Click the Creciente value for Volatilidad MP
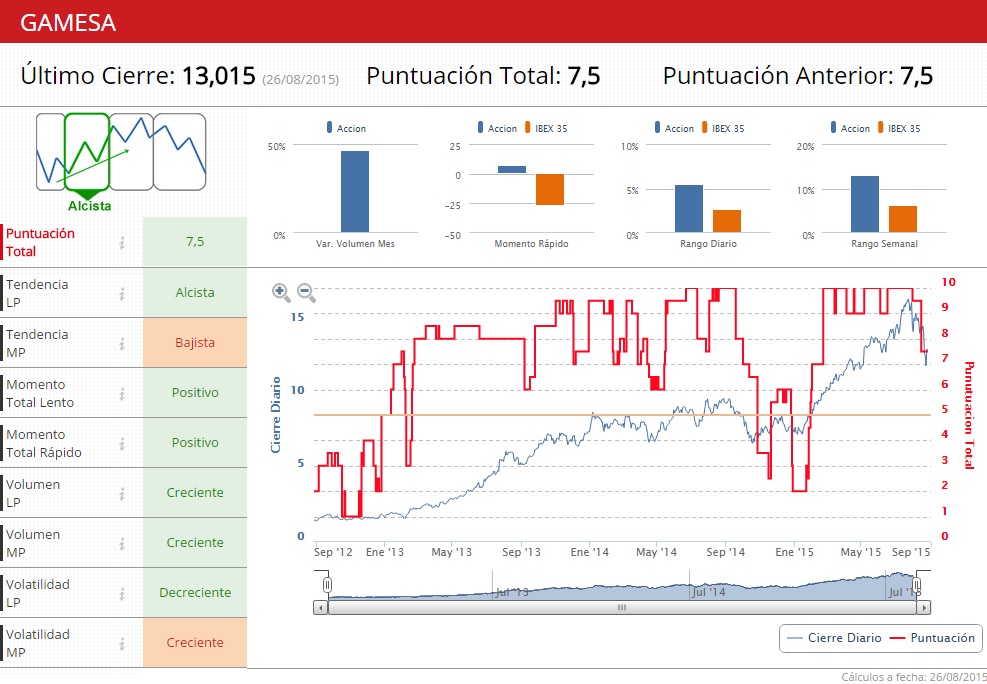987x684 pixels. (x=195, y=643)
